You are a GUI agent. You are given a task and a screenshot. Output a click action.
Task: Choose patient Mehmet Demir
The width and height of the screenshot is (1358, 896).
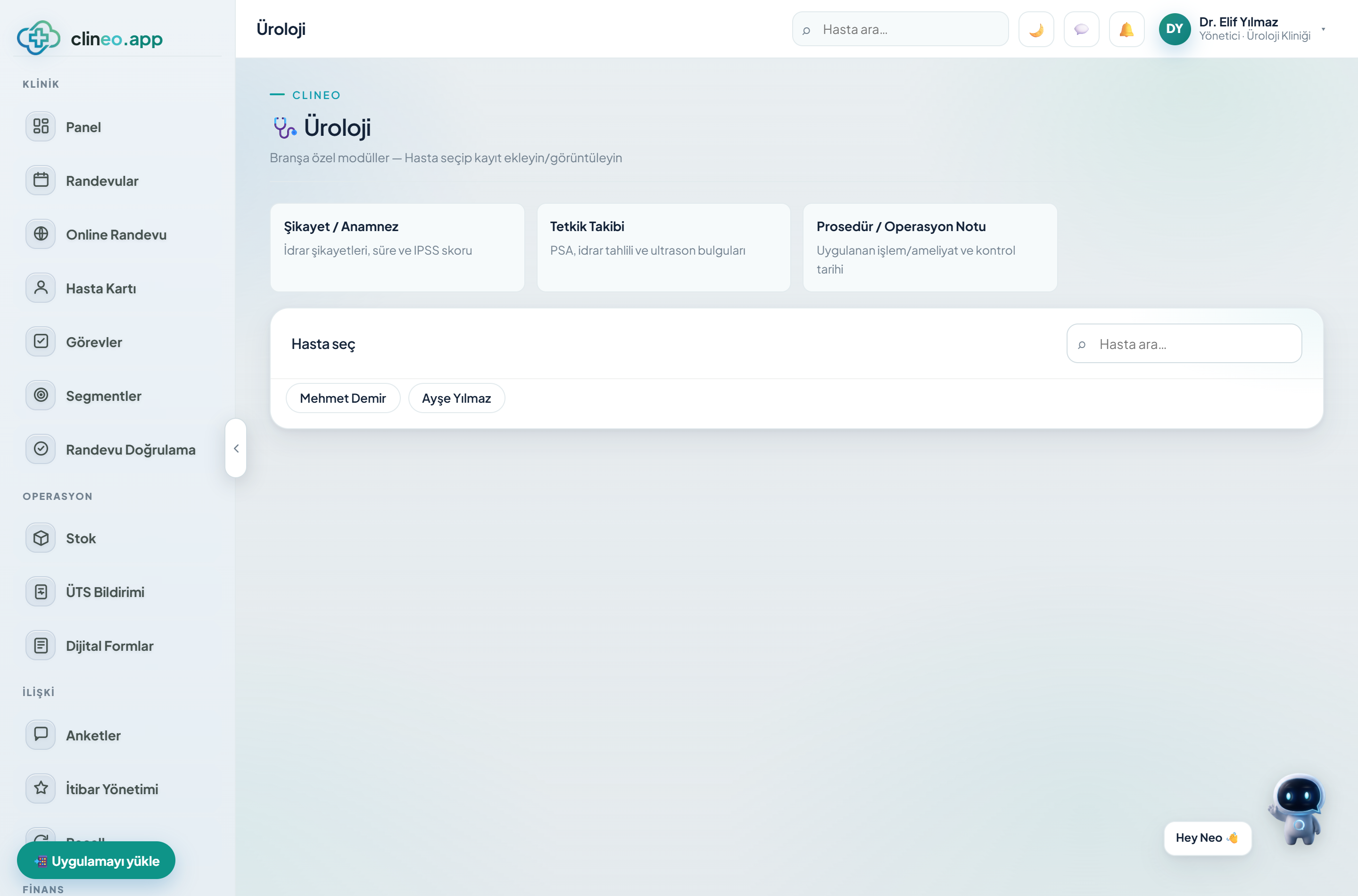point(343,398)
